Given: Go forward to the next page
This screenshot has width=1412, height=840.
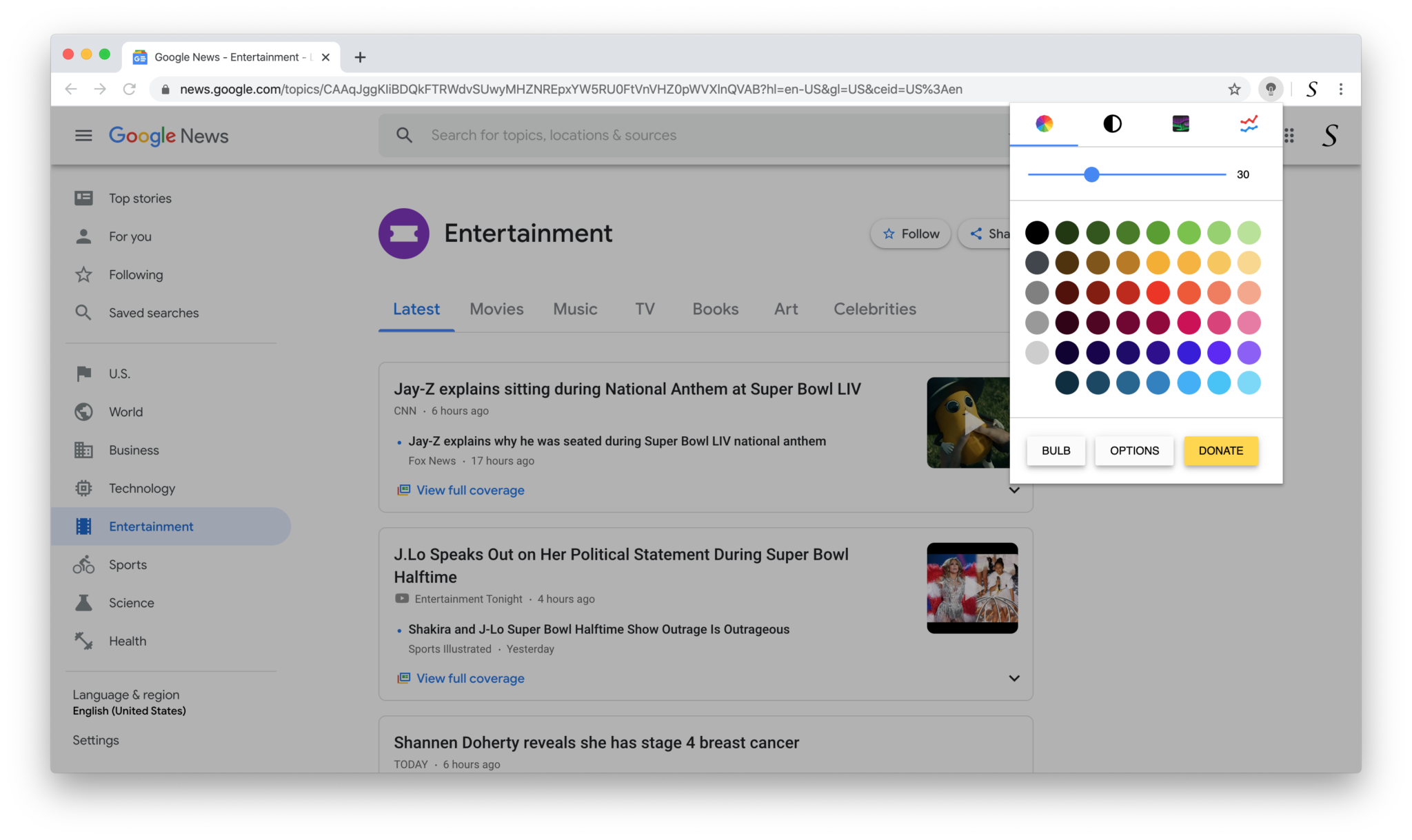Looking at the screenshot, I should pyautogui.click(x=100, y=89).
